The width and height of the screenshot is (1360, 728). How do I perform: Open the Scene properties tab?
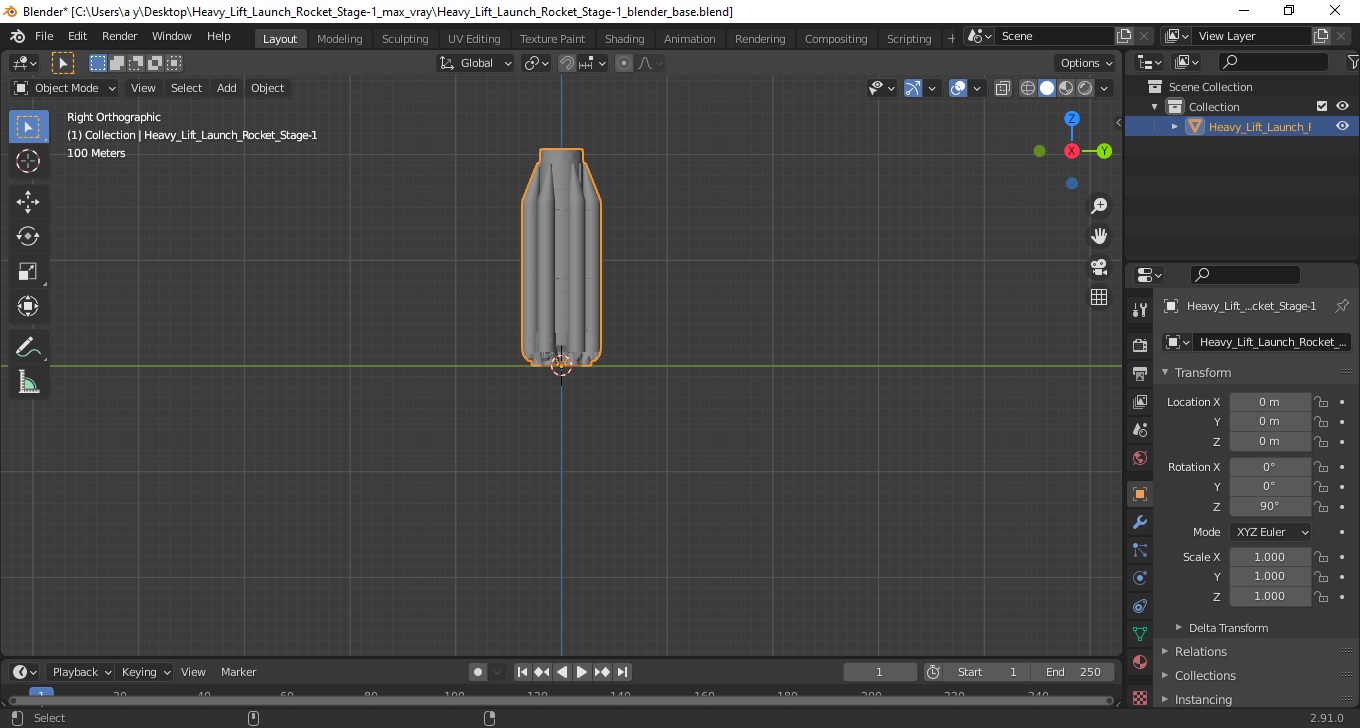pyautogui.click(x=1140, y=430)
